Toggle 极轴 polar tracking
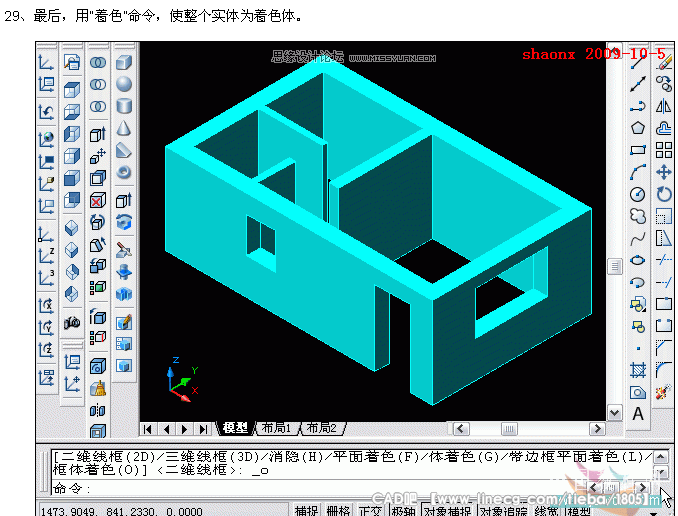678x516 pixels. click(x=403, y=511)
